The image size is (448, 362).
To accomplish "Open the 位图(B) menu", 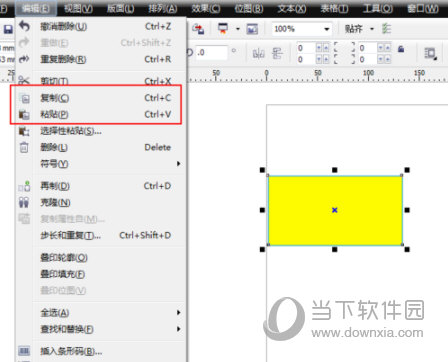I will pyautogui.click(x=249, y=8).
